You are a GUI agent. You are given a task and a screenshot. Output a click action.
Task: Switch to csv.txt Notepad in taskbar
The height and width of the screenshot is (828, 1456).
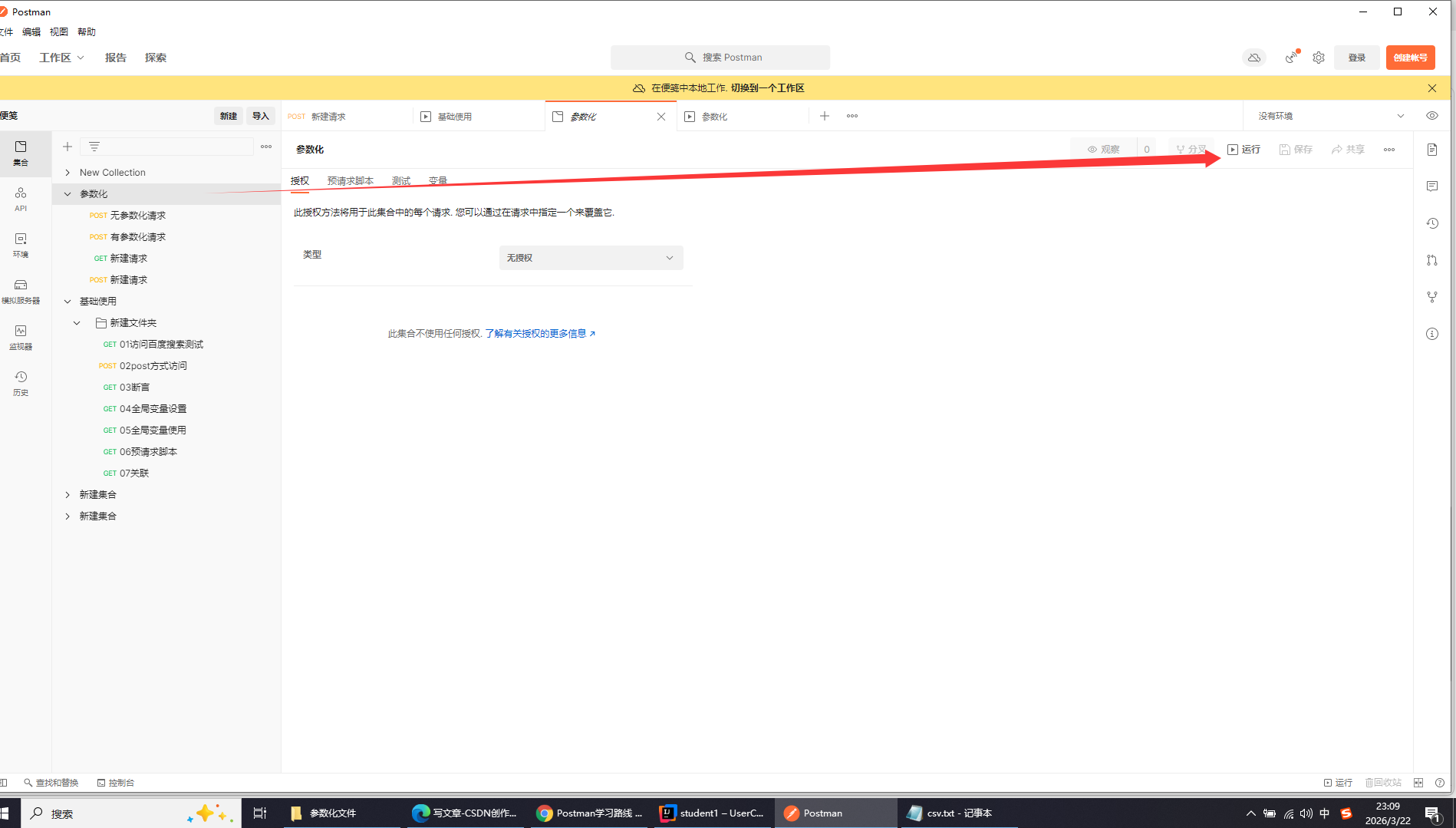[x=958, y=813]
